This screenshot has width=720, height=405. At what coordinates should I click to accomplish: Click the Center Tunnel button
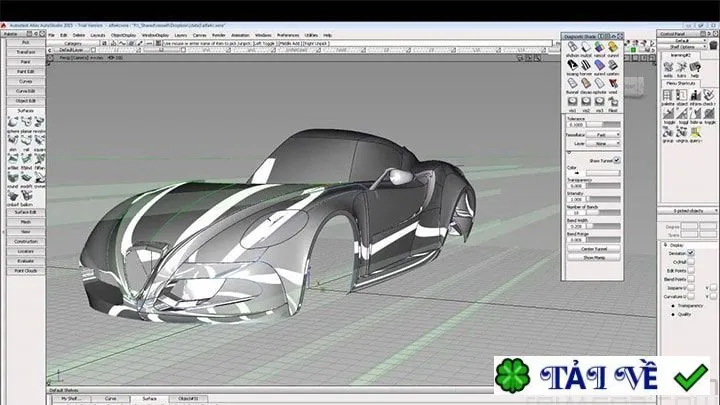(x=594, y=248)
